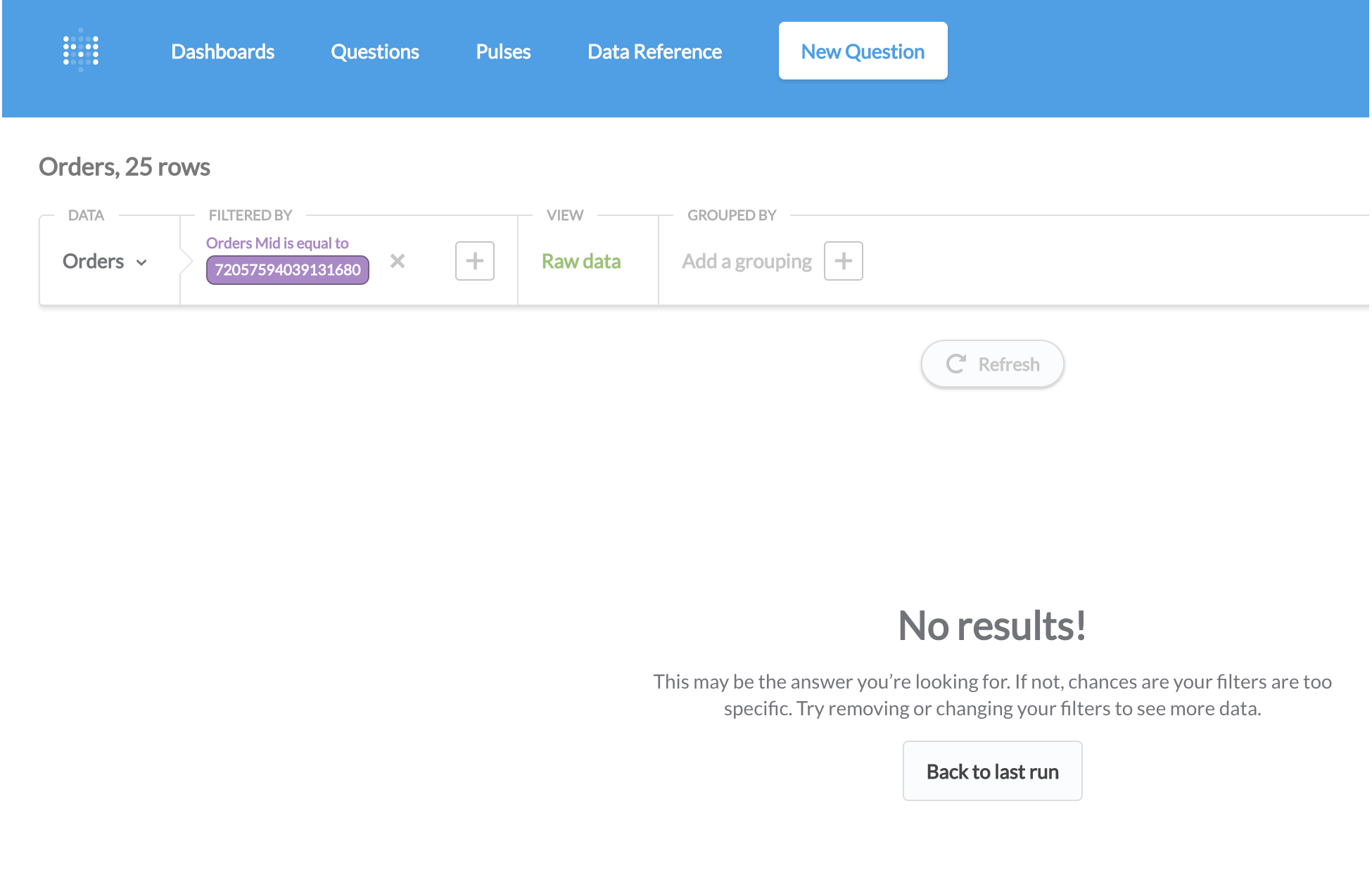Add another filter with the plus icon
The width and height of the screenshot is (1372, 889).
click(474, 261)
